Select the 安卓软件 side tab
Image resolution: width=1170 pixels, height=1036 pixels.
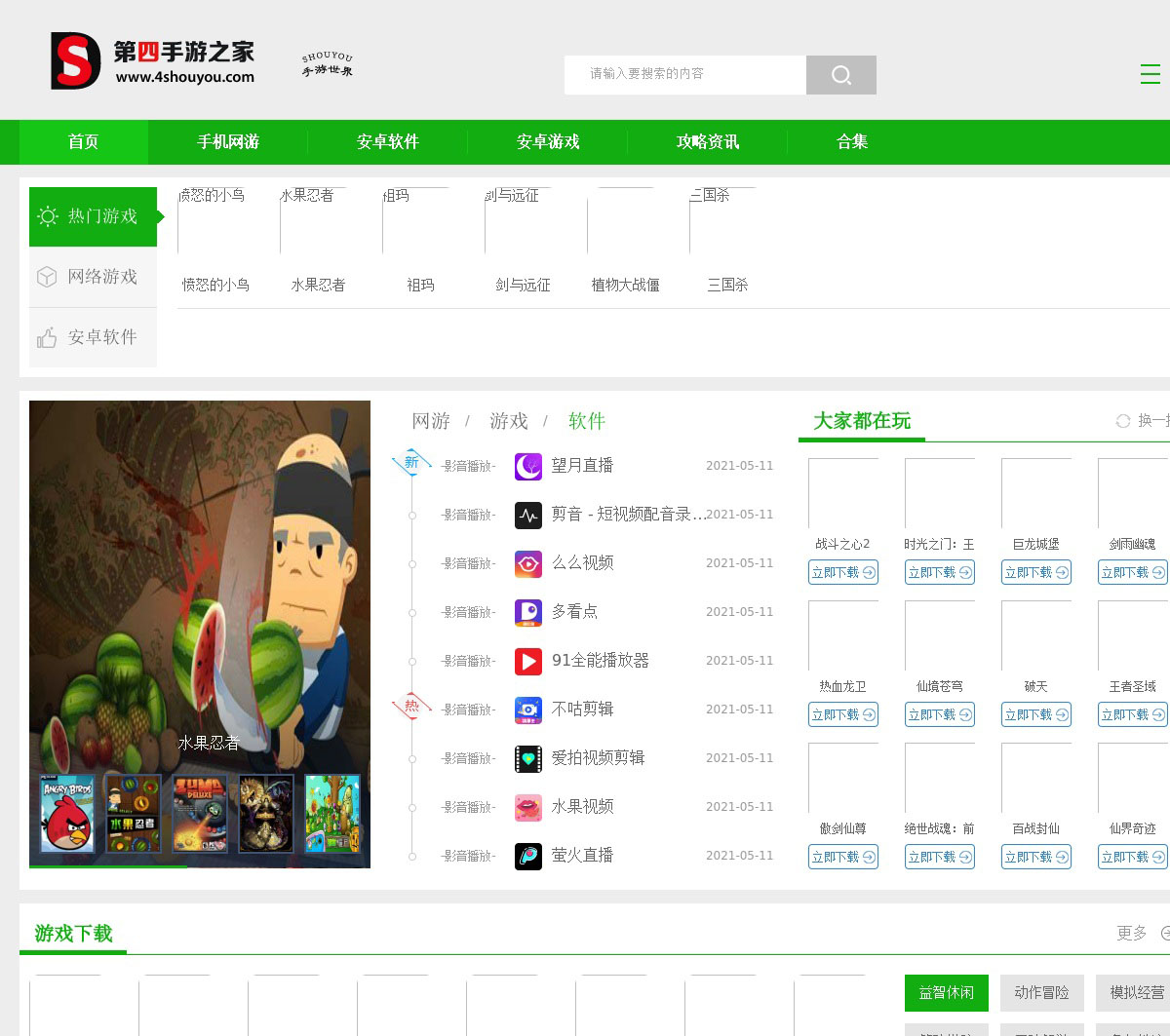94,337
